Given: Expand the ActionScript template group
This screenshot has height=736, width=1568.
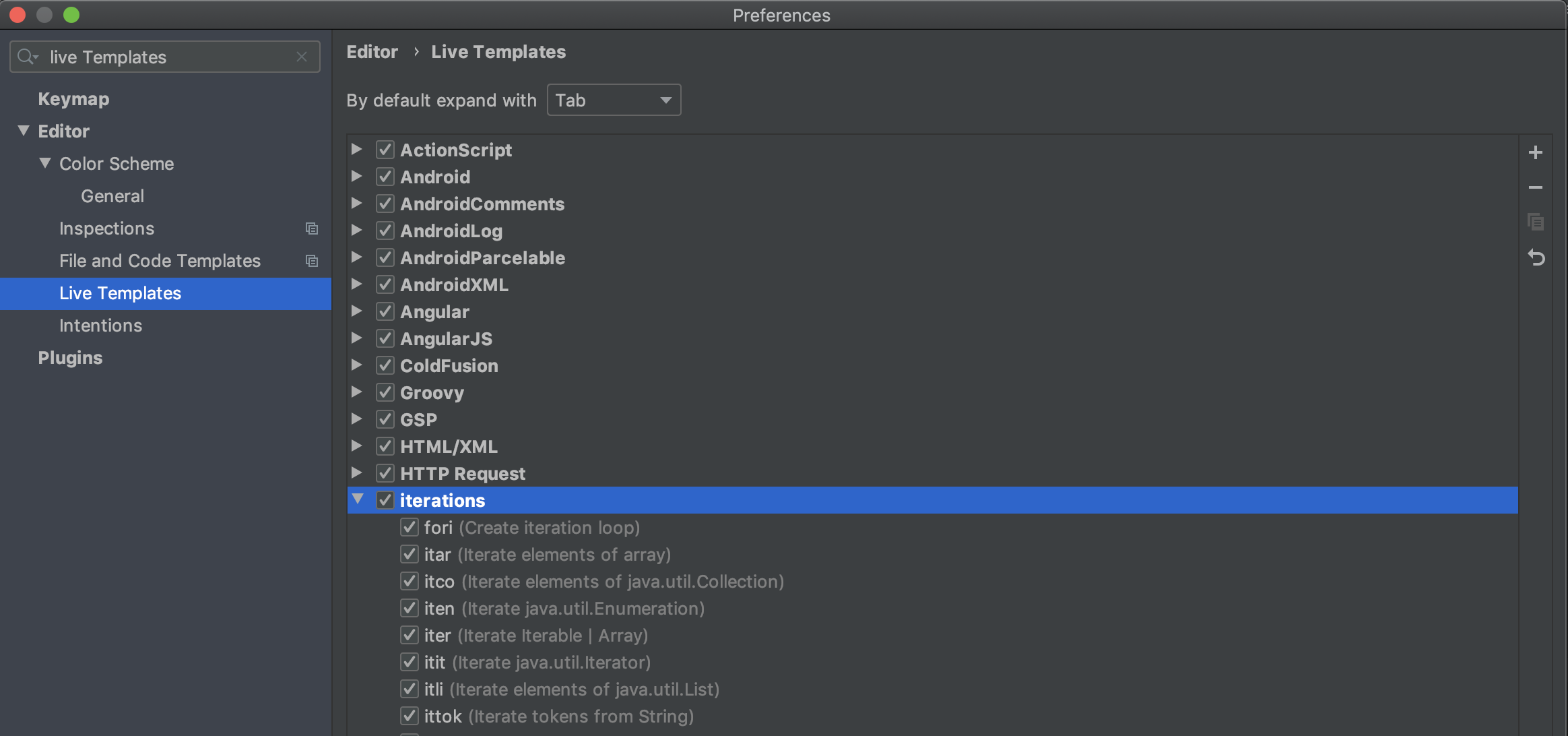Looking at the screenshot, I should pos(357,150).
